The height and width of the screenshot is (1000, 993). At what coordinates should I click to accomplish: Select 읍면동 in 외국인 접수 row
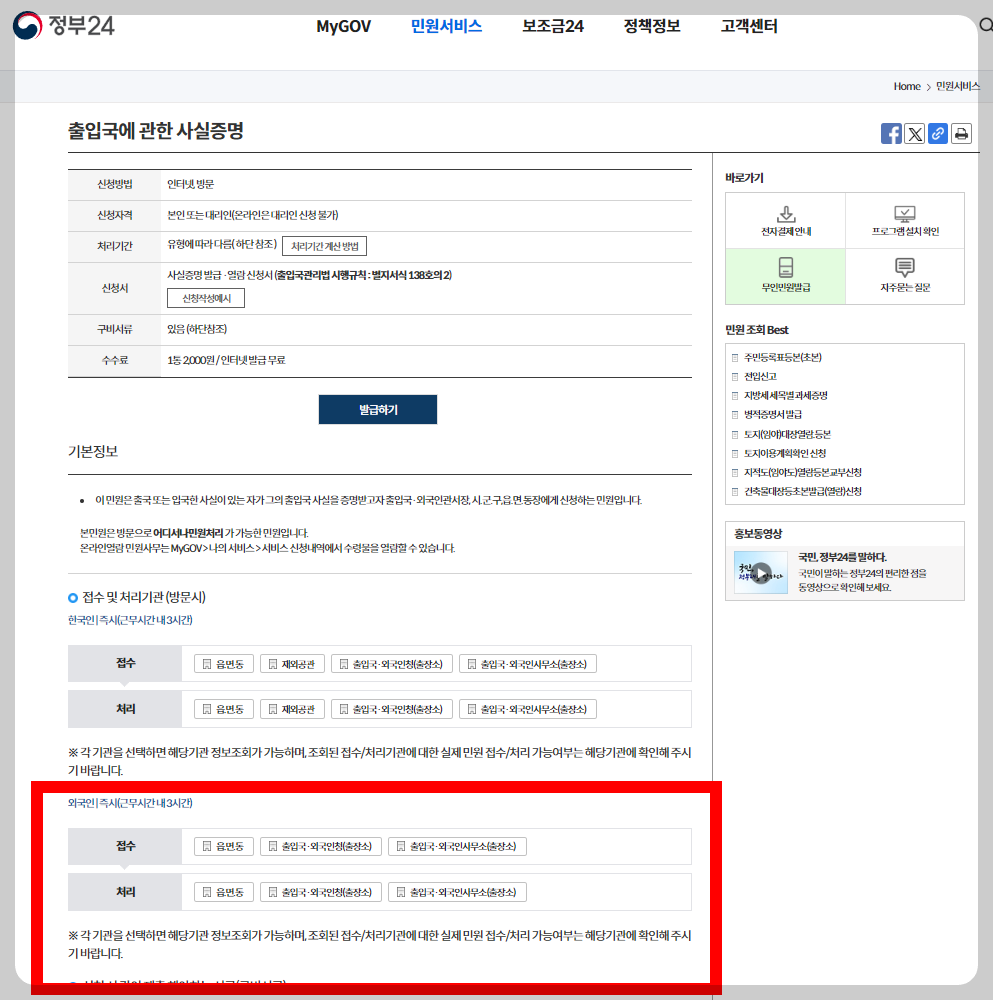click(x=224, y=846)
